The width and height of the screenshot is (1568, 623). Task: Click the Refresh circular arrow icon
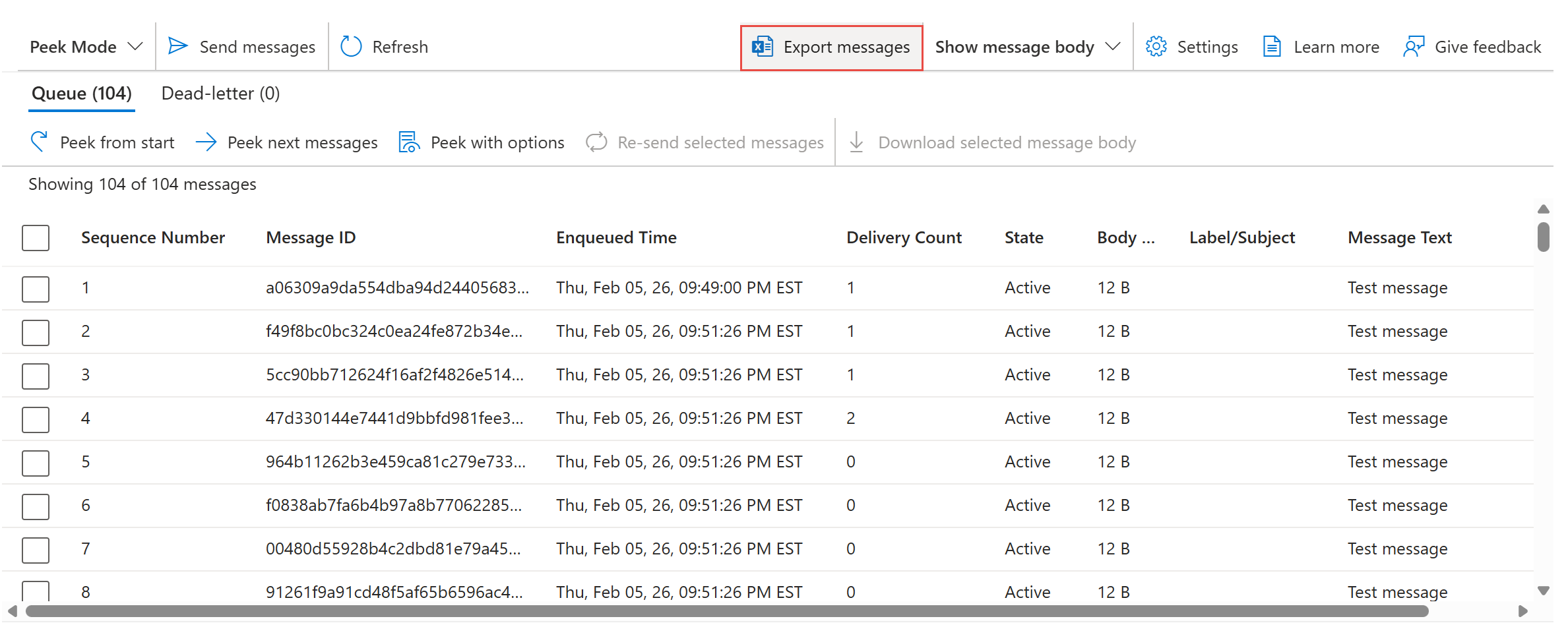point(351,46)
